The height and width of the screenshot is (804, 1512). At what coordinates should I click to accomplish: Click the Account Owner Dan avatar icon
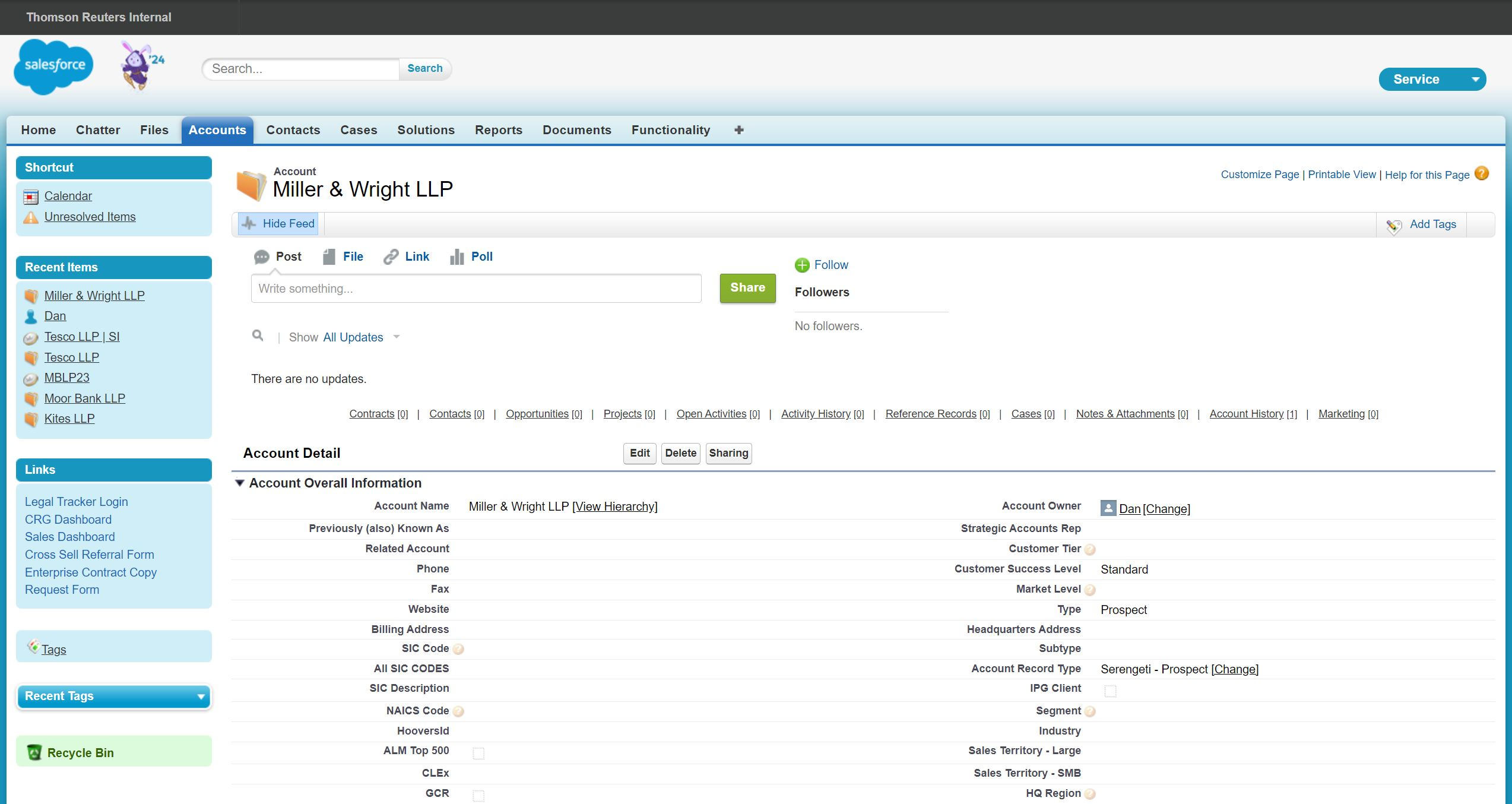(1108, 508)
